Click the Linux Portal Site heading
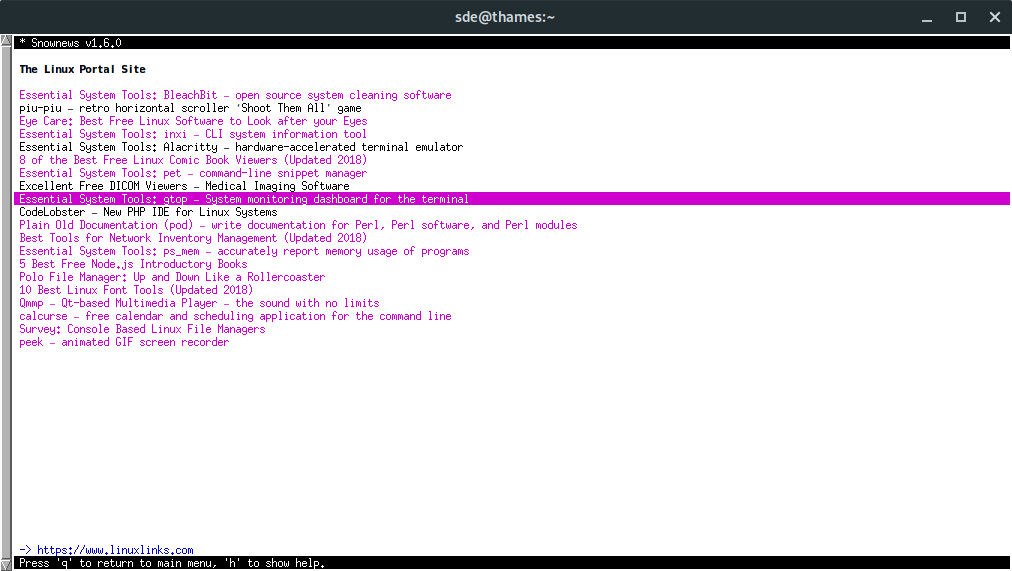 (82, 69)
